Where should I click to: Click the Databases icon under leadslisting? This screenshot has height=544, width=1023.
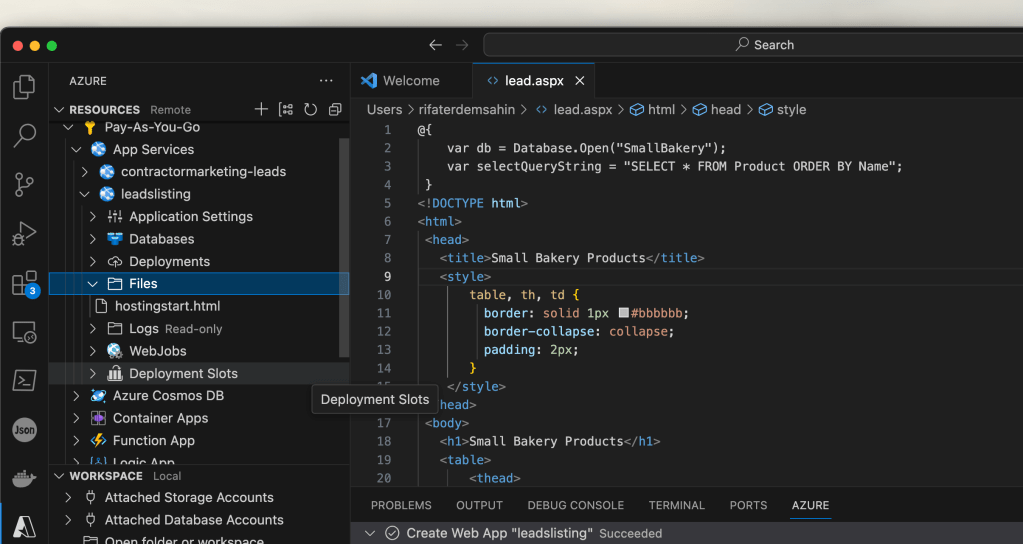[115, 239]
